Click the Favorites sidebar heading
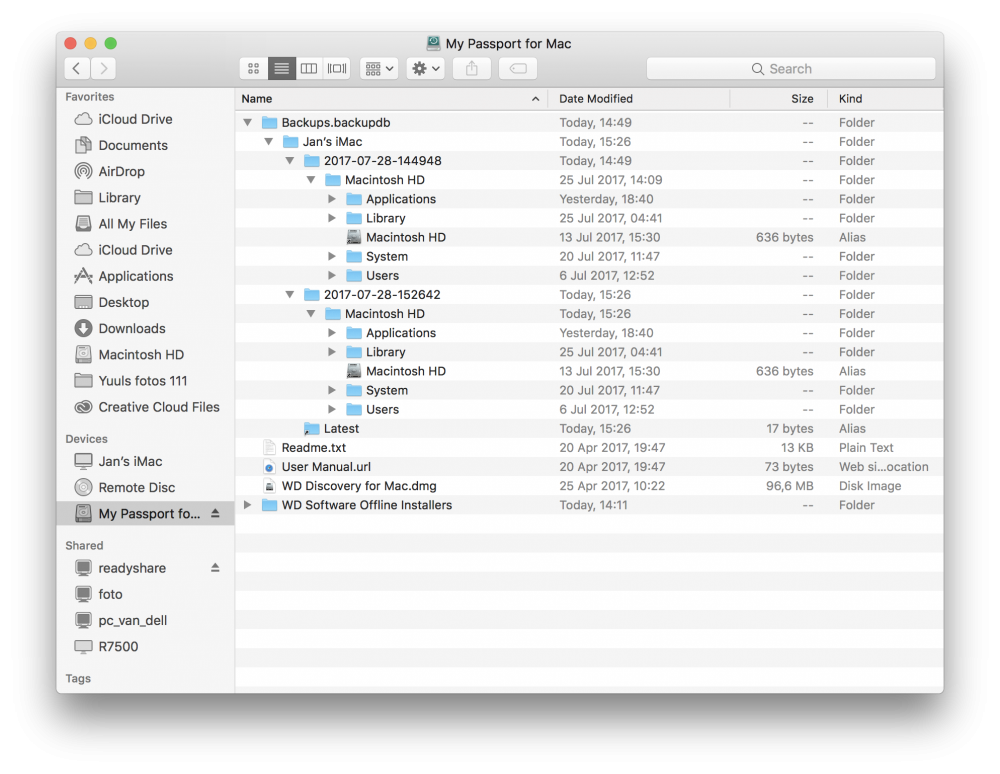1000x774 pixels. tap(90, 97)
